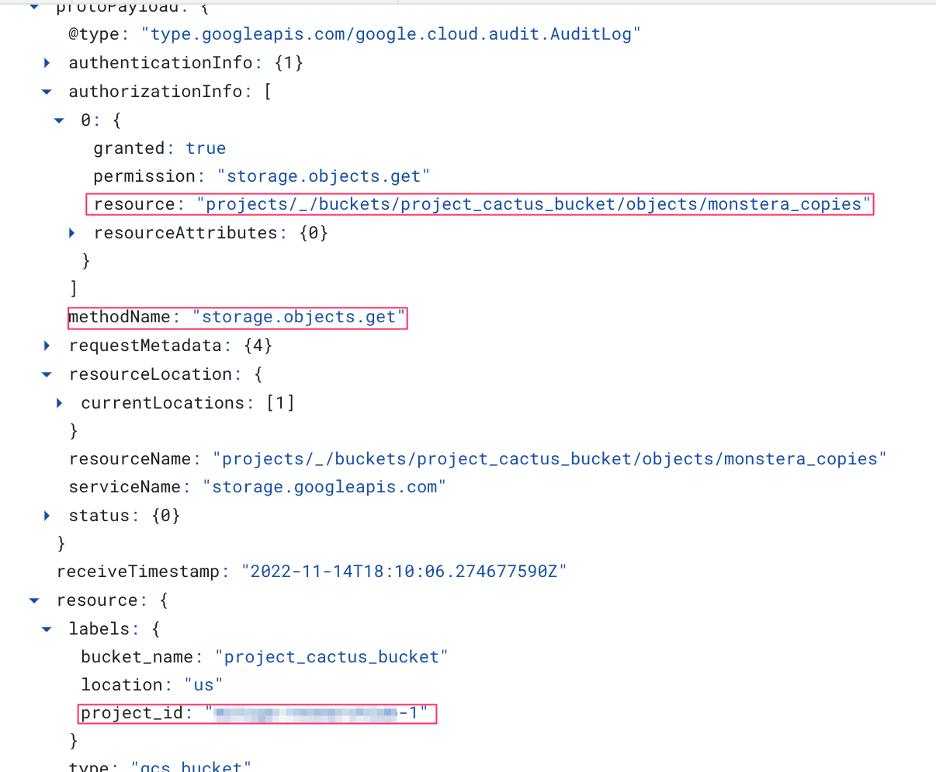Expand the status node
The width and height of the screenshot is (936, 772).
(x=47, y=515)
